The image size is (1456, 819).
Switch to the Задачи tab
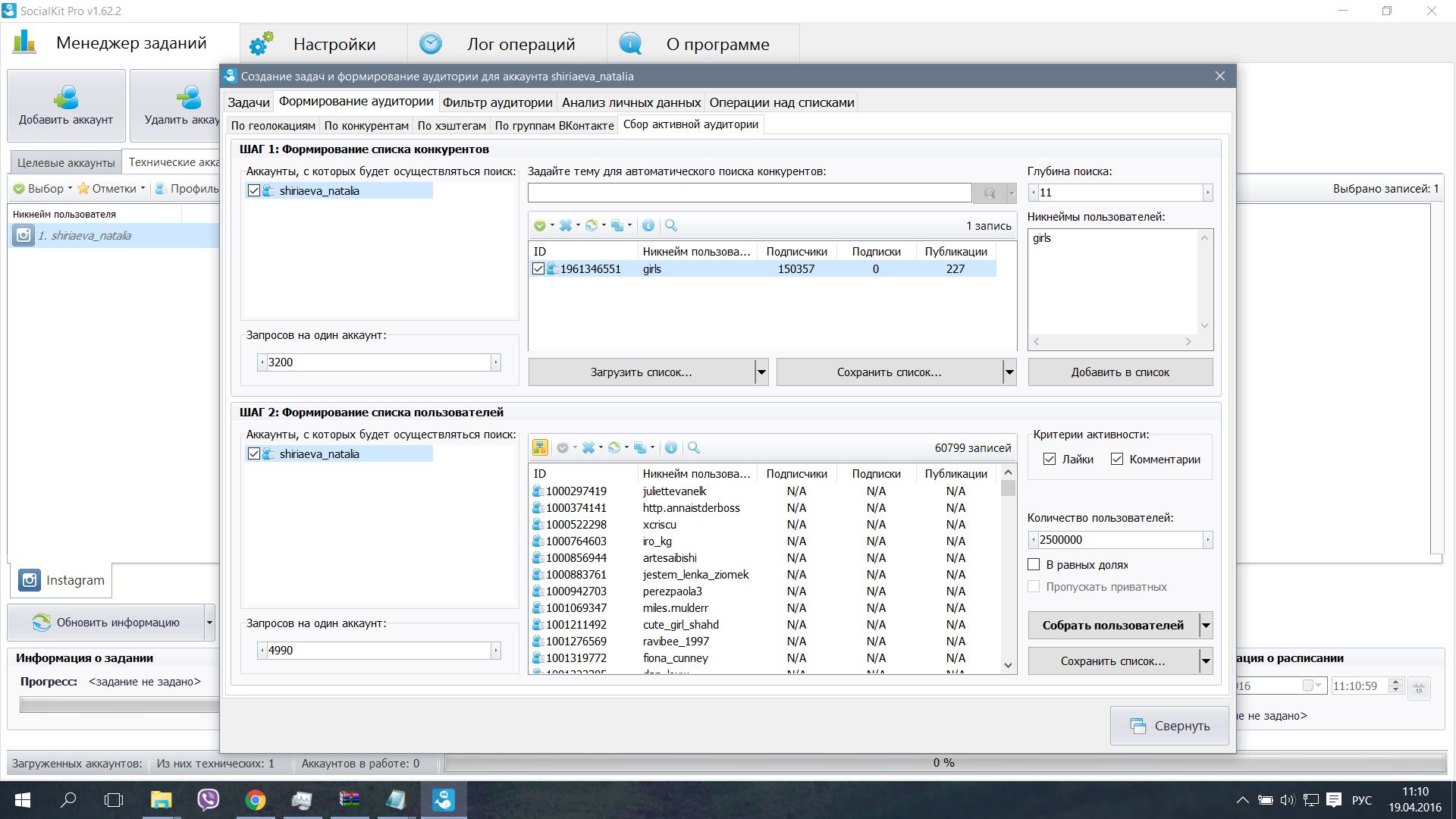coord(249,102)
